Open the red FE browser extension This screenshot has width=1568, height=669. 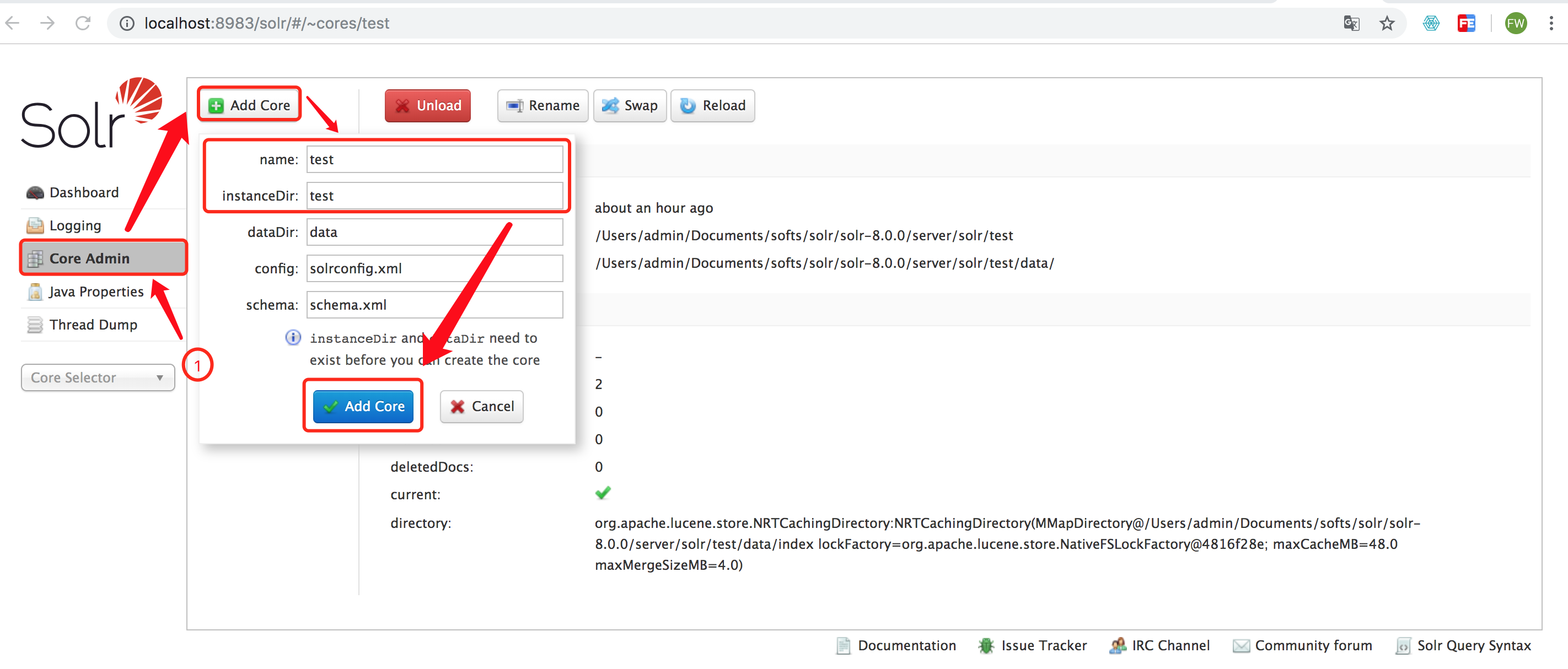pyautogui.click(x=1466, y=23)
